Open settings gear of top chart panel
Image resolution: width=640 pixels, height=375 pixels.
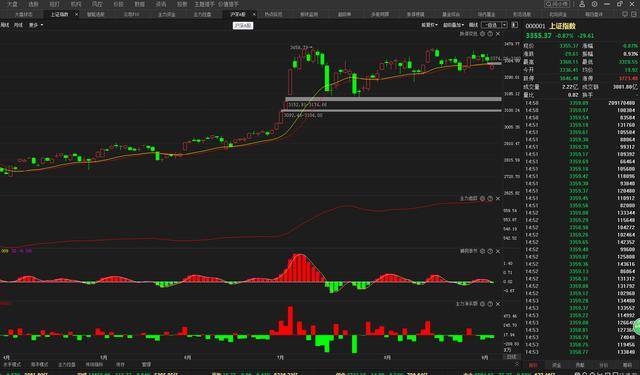tap(482, 34)
